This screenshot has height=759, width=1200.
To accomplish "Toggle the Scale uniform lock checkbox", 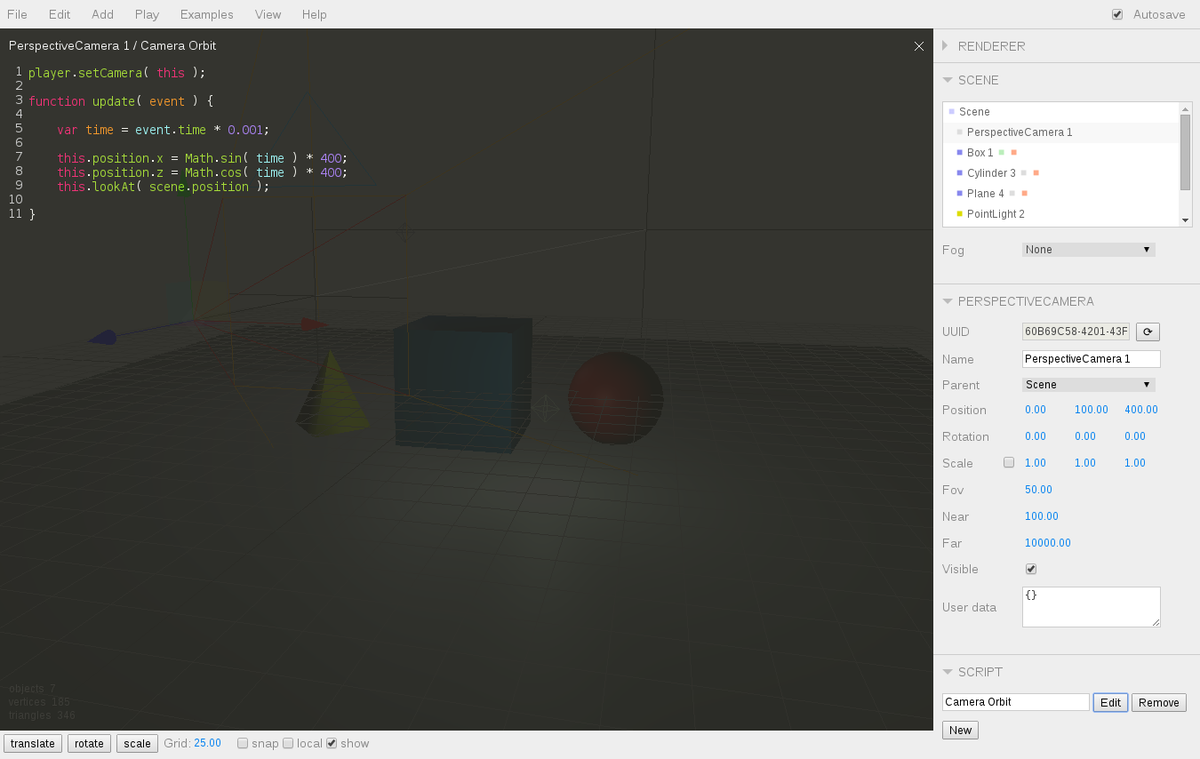I will [1008, 463].
